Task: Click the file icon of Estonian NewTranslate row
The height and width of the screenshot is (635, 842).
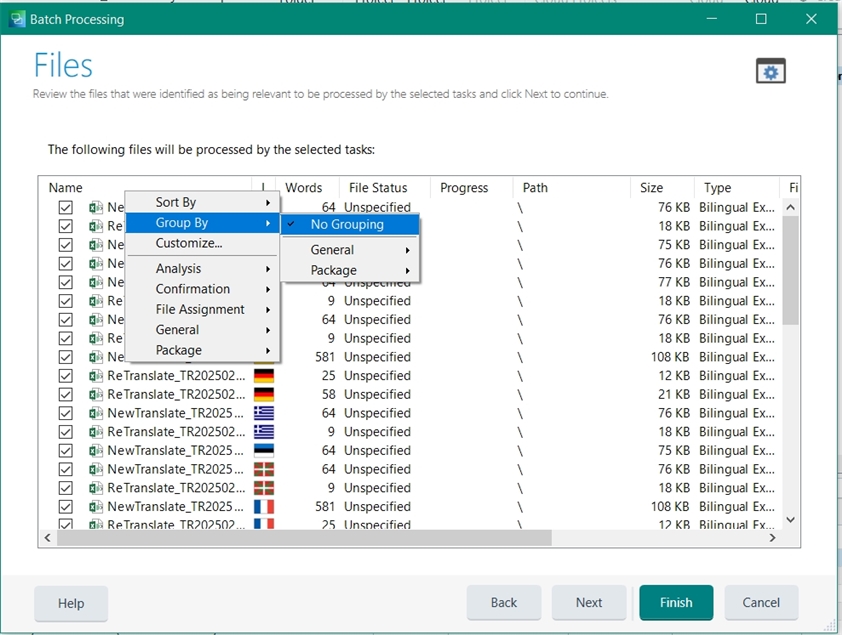Action: (x=96, y=451)
